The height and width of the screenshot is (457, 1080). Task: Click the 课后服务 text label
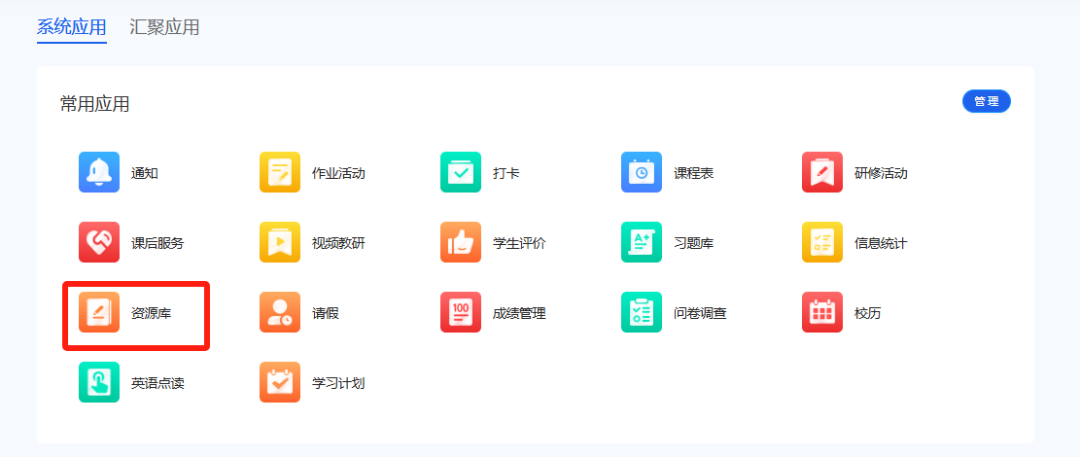[158, 243]
